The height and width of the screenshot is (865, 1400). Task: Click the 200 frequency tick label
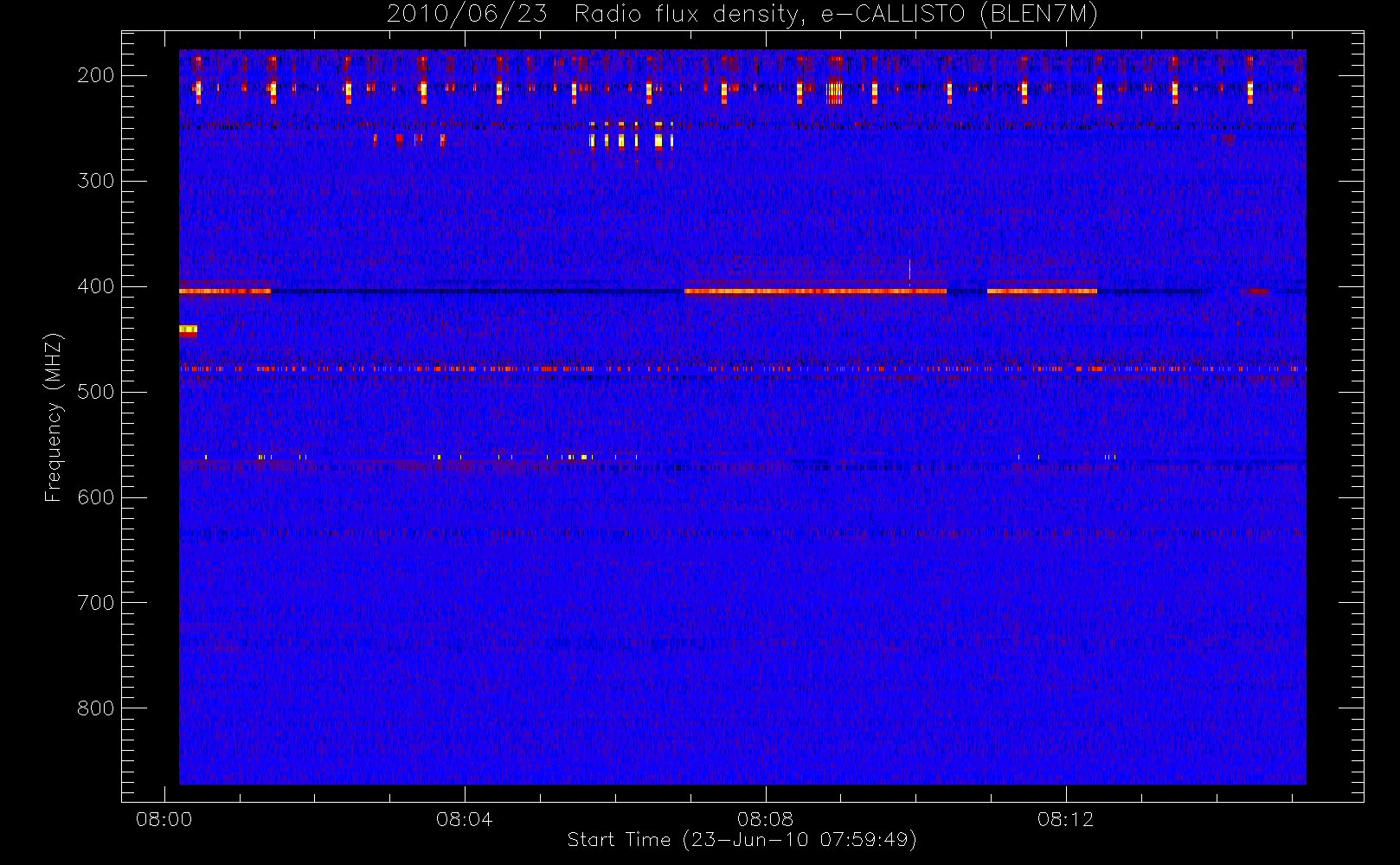click(96, 75)
